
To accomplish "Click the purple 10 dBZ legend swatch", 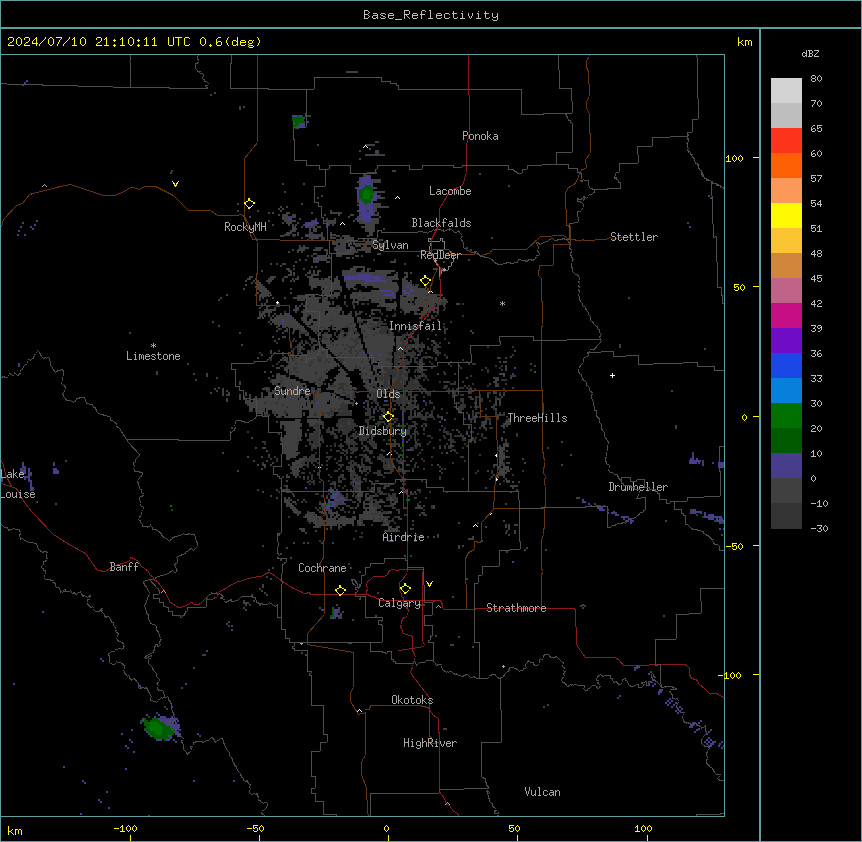I will point(786,466).
